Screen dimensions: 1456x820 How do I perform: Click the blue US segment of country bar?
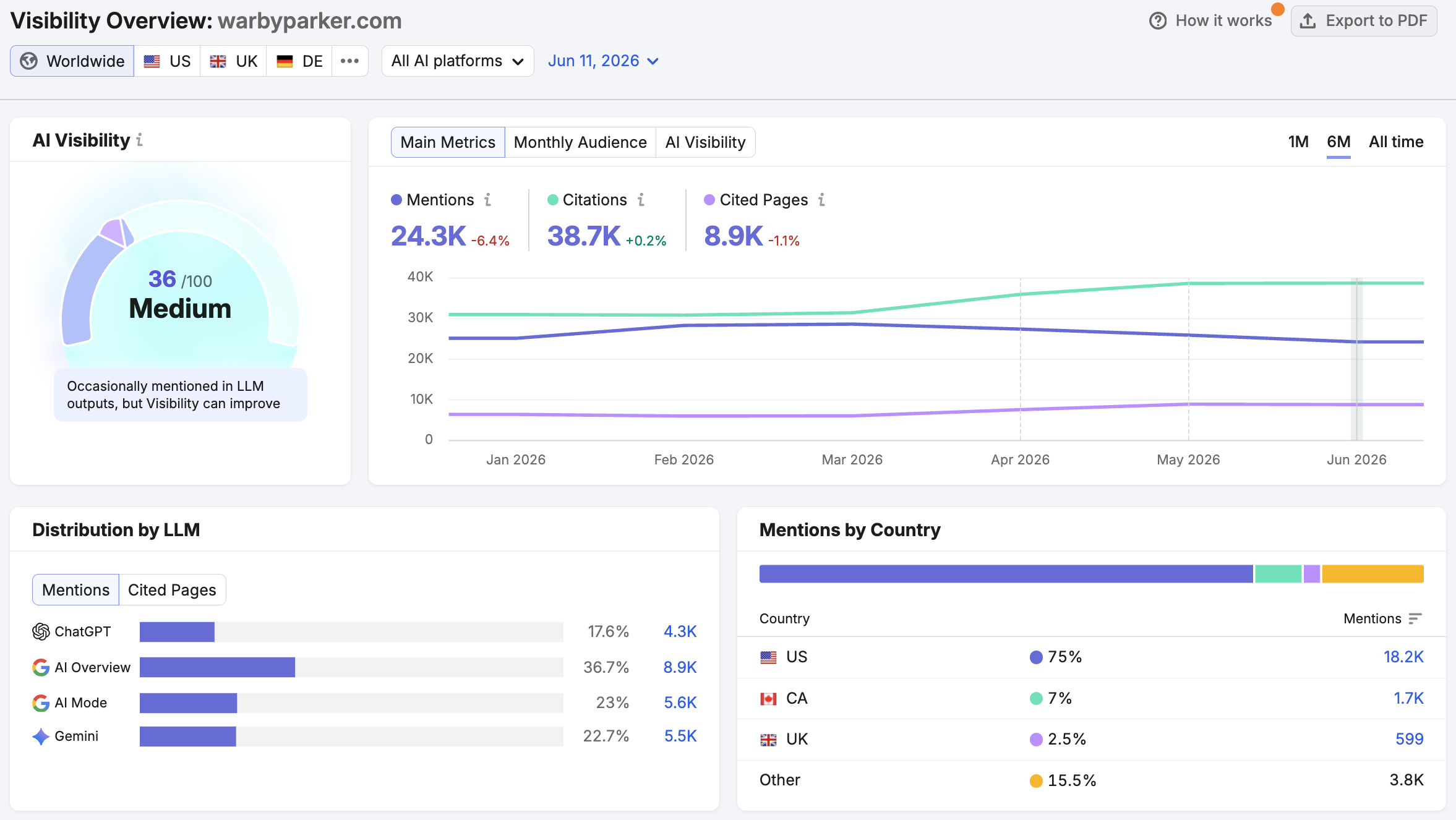point(1006,574)
